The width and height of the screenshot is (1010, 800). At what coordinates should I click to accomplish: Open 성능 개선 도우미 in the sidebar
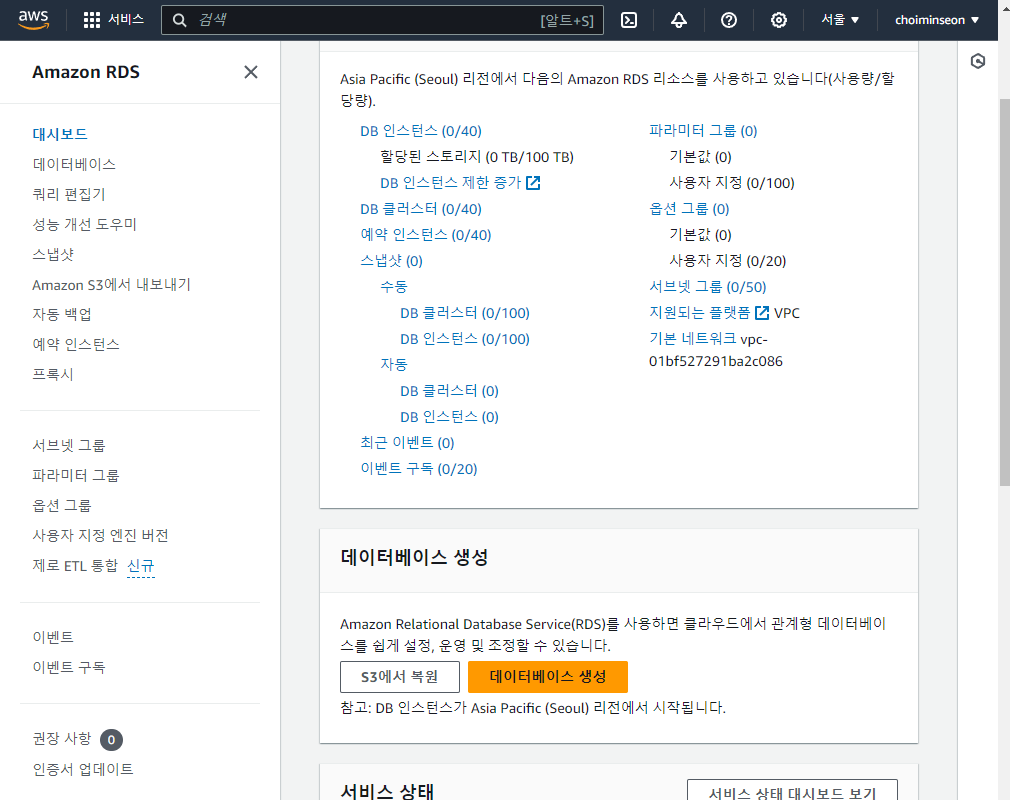pyautogui.click(x=84, y=224)
